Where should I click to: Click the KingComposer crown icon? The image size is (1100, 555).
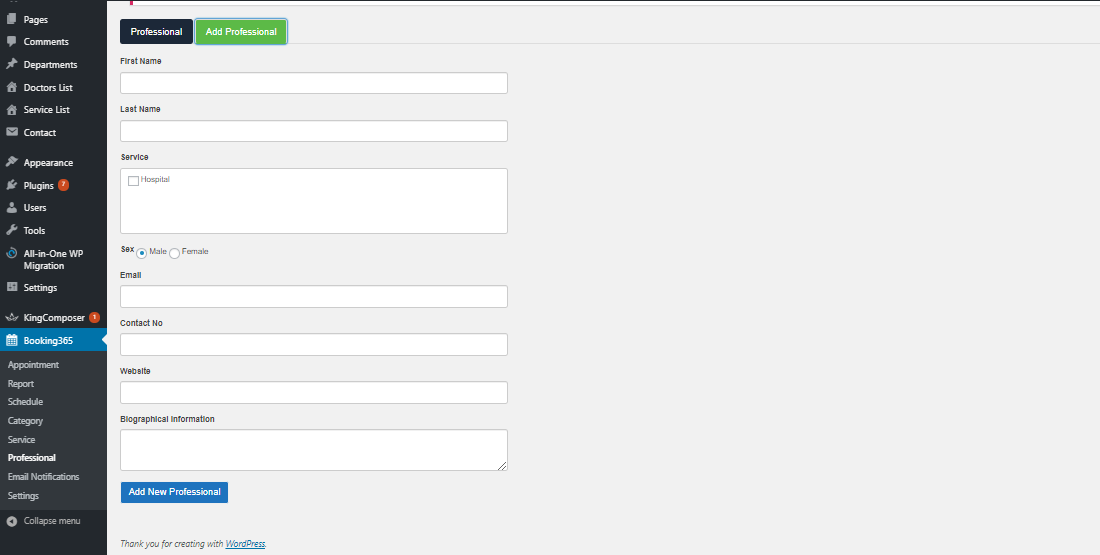pos(11,317)
